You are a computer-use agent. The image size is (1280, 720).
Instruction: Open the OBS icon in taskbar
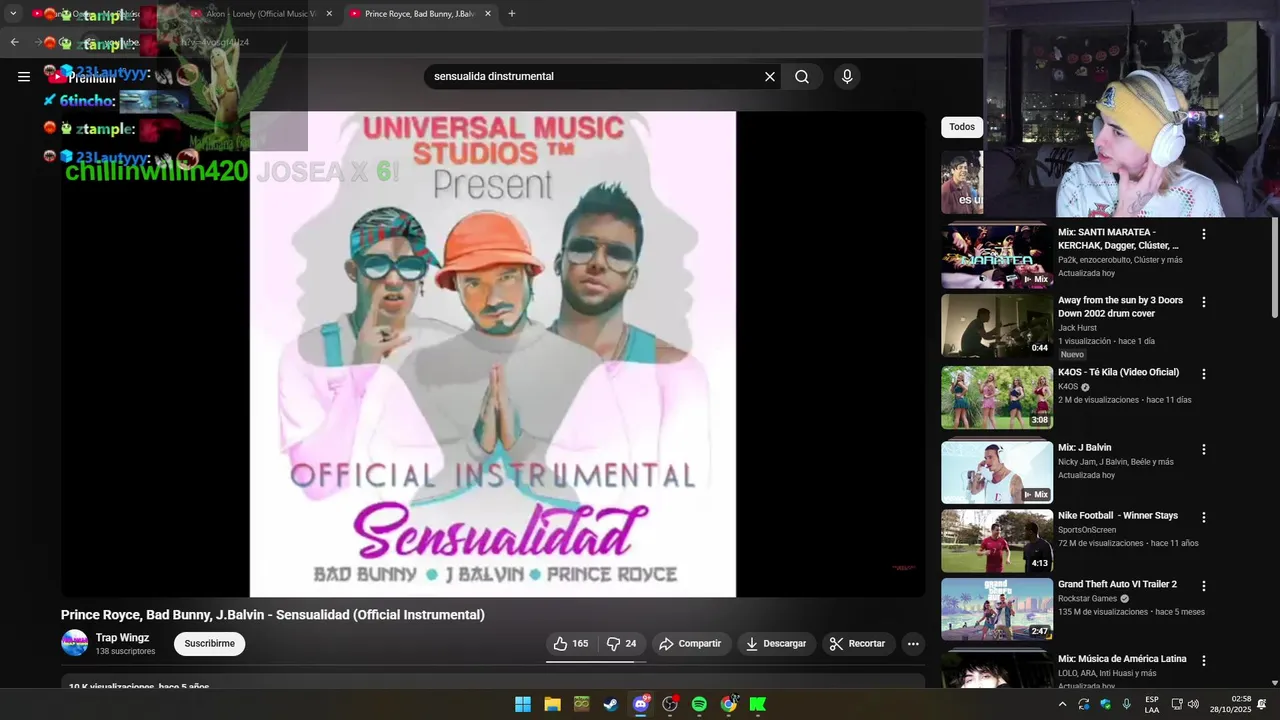click(x=670, y=704)
